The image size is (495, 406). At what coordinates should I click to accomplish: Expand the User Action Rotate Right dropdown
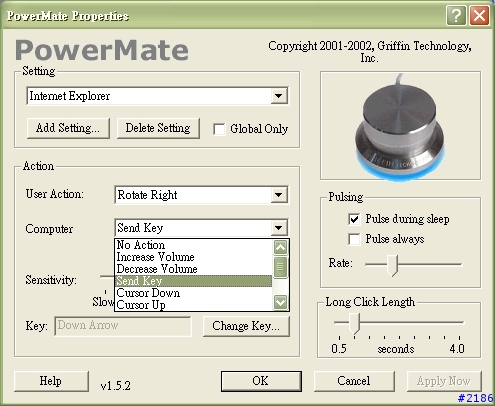click(x=278, y=195)
